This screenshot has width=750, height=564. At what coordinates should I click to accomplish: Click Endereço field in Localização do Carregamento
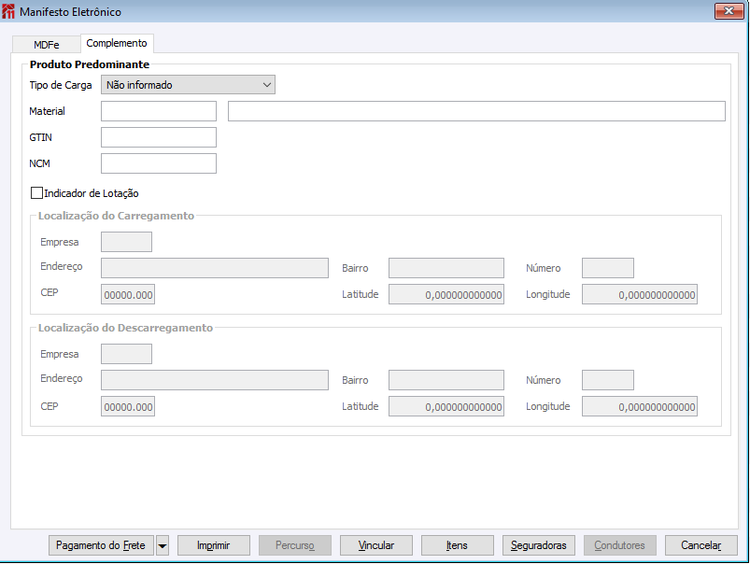tap(214, 268)
